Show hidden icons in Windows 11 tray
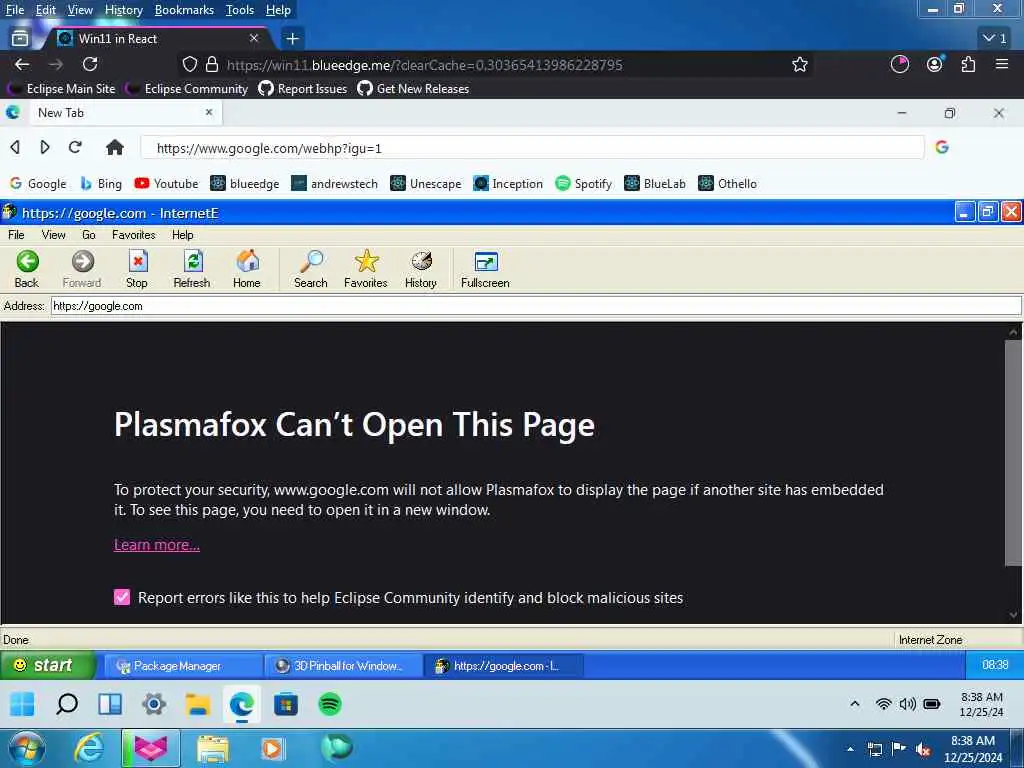This screenshot has height=768, width=1024. 854,704
